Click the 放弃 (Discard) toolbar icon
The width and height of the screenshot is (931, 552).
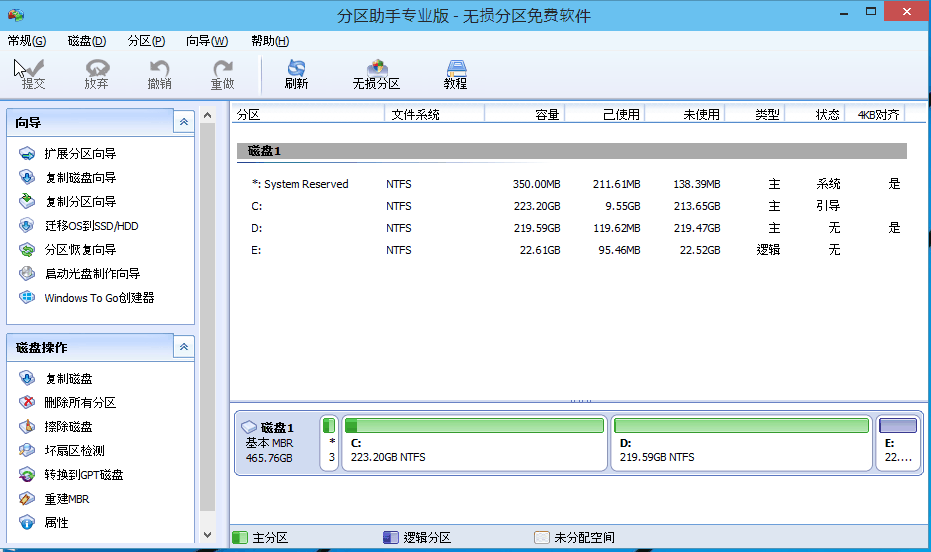tap(96, 75)
